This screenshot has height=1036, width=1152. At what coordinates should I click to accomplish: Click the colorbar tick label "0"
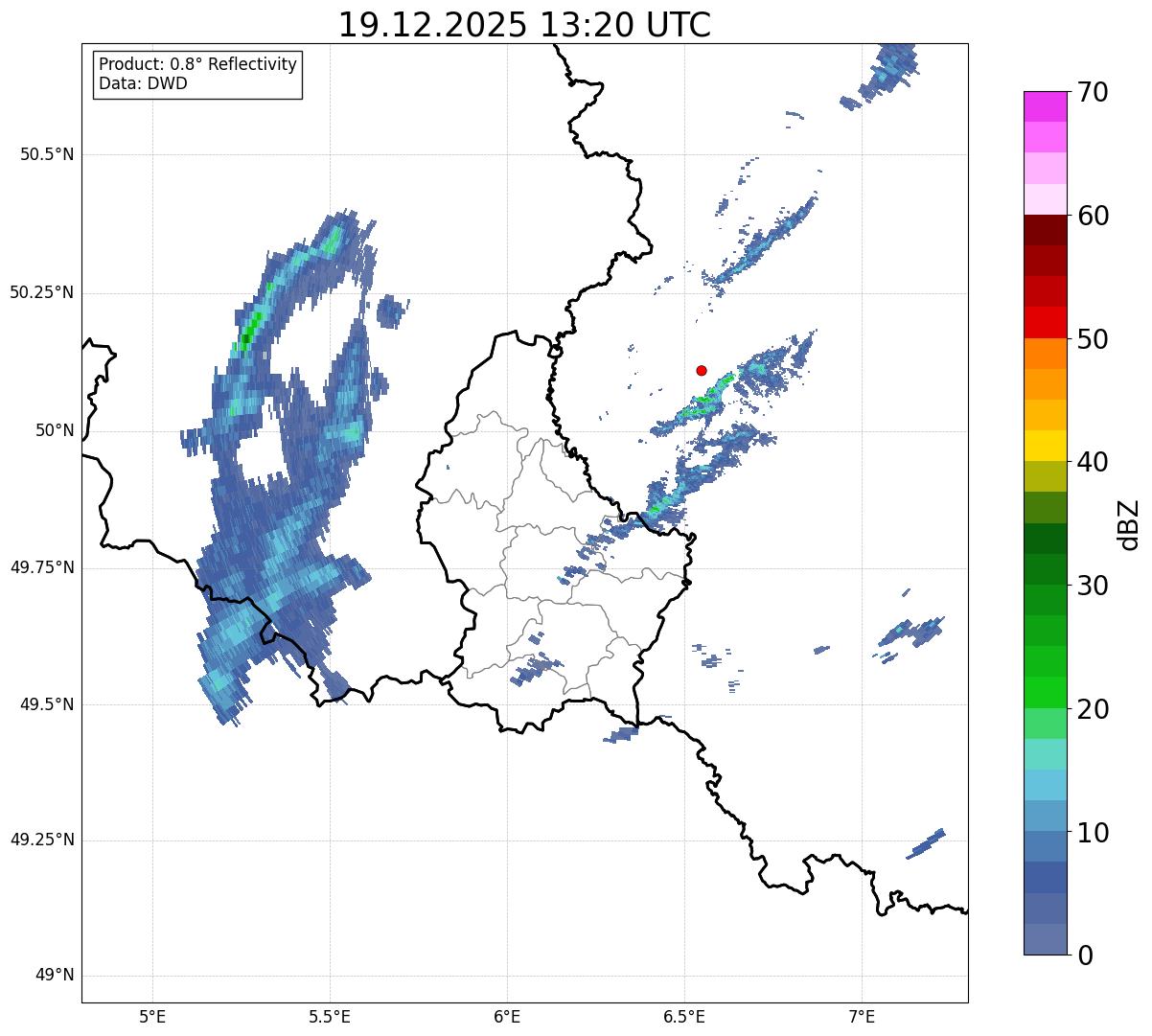click(x=1085, y=955)
